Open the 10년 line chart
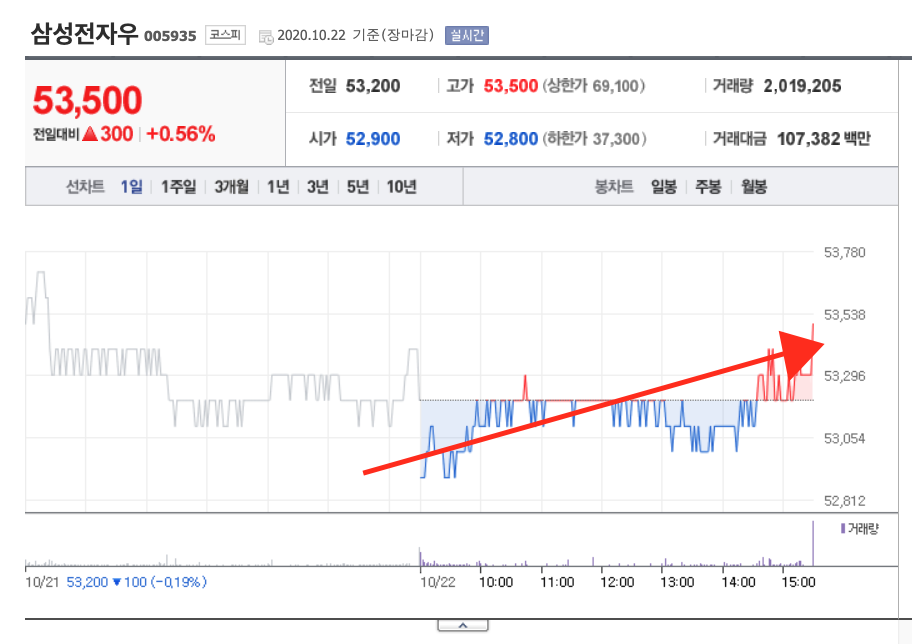912x644 pixels. pyautogui.click(x=401, y=187)
